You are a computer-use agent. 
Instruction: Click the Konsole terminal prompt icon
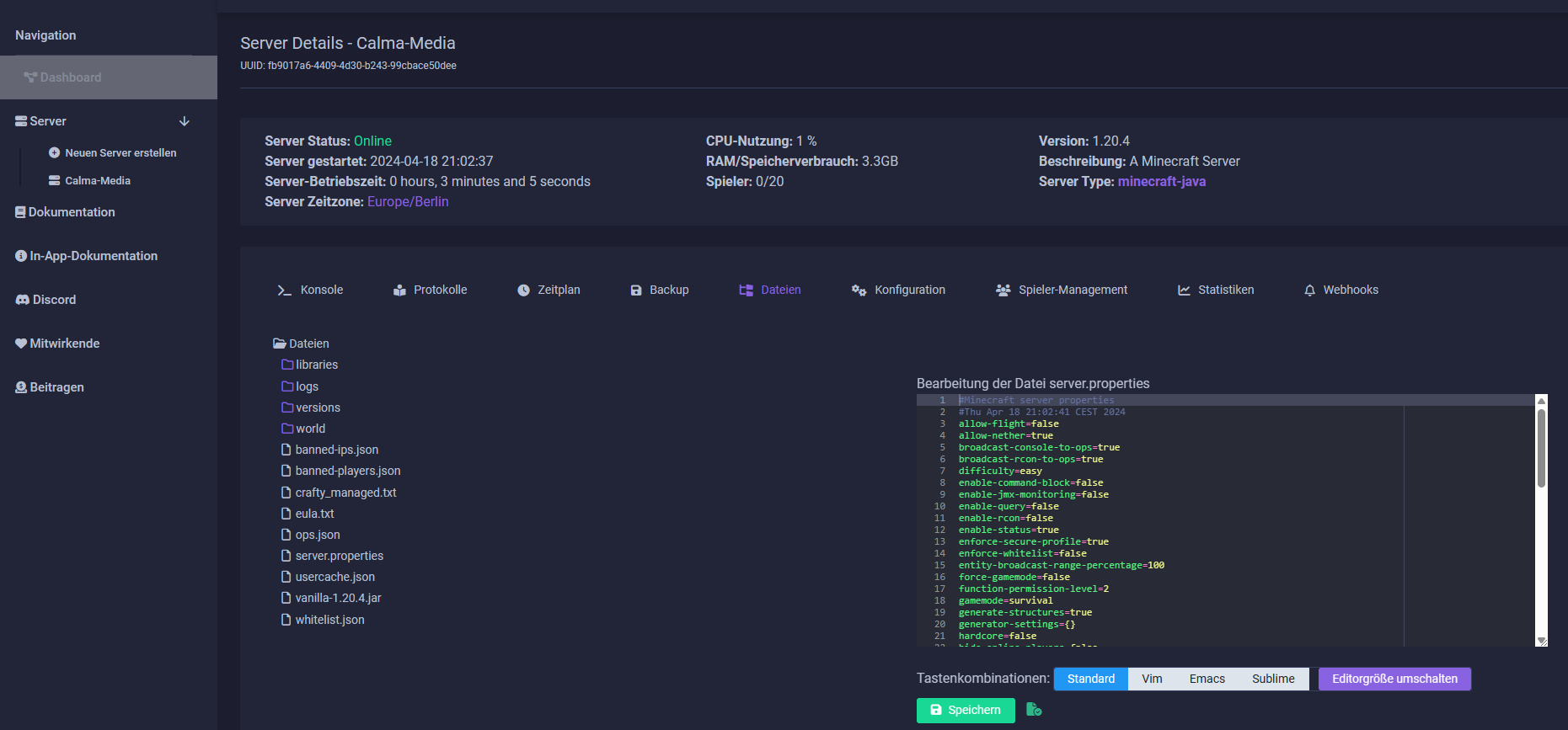pos(284,290)
